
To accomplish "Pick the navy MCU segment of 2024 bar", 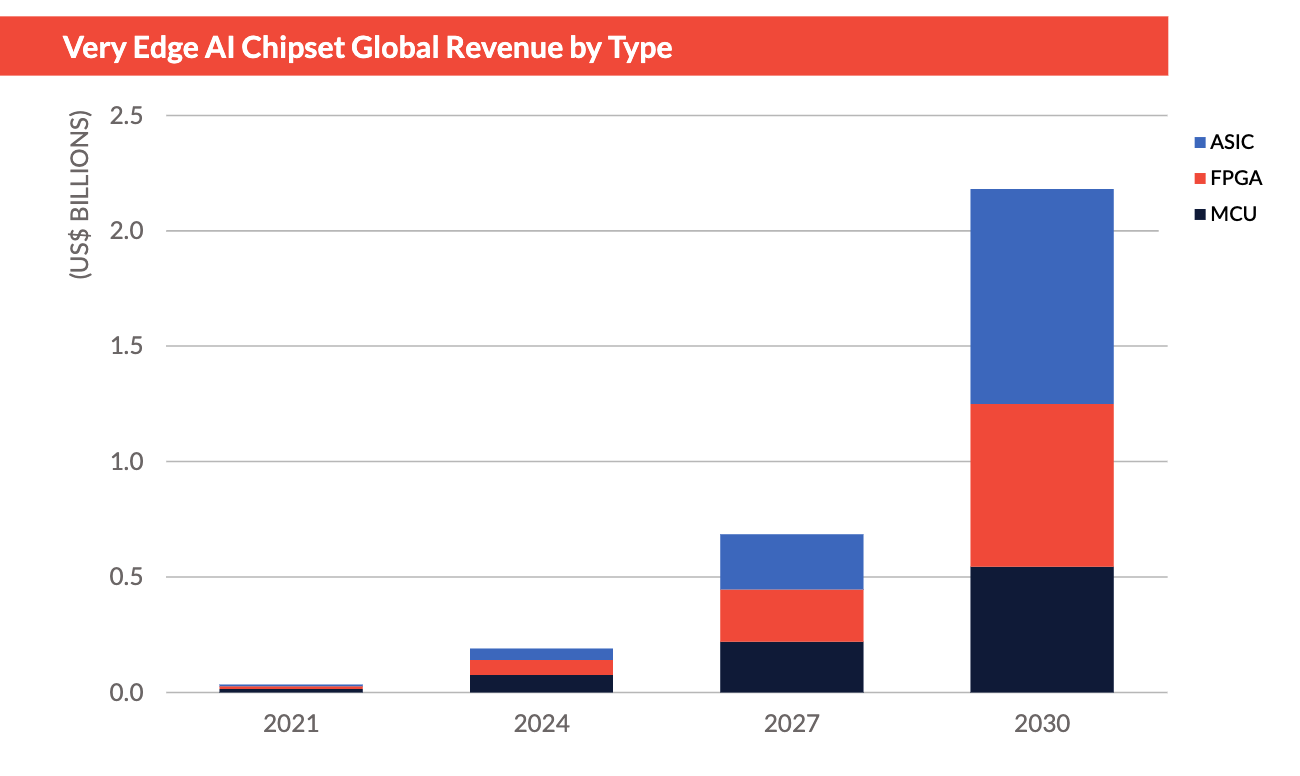I will (x=541, y=683).
